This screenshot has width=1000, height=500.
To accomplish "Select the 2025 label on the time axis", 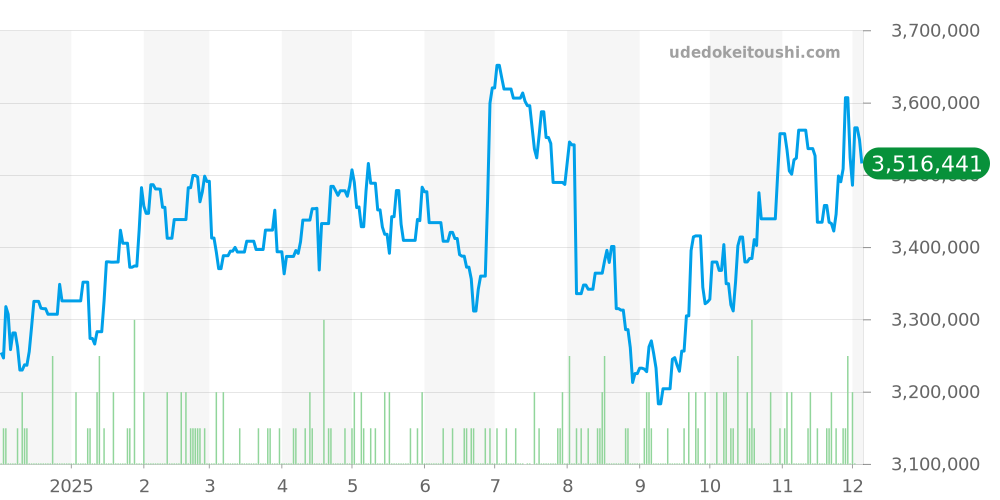I will pos(71,486).
